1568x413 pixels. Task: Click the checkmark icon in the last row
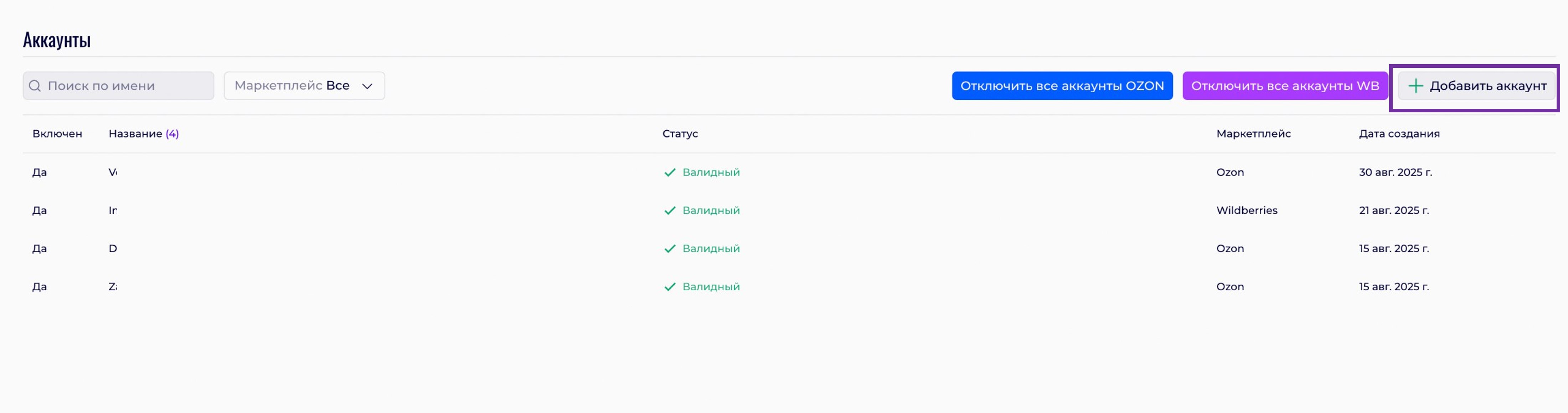coord(670,287)
